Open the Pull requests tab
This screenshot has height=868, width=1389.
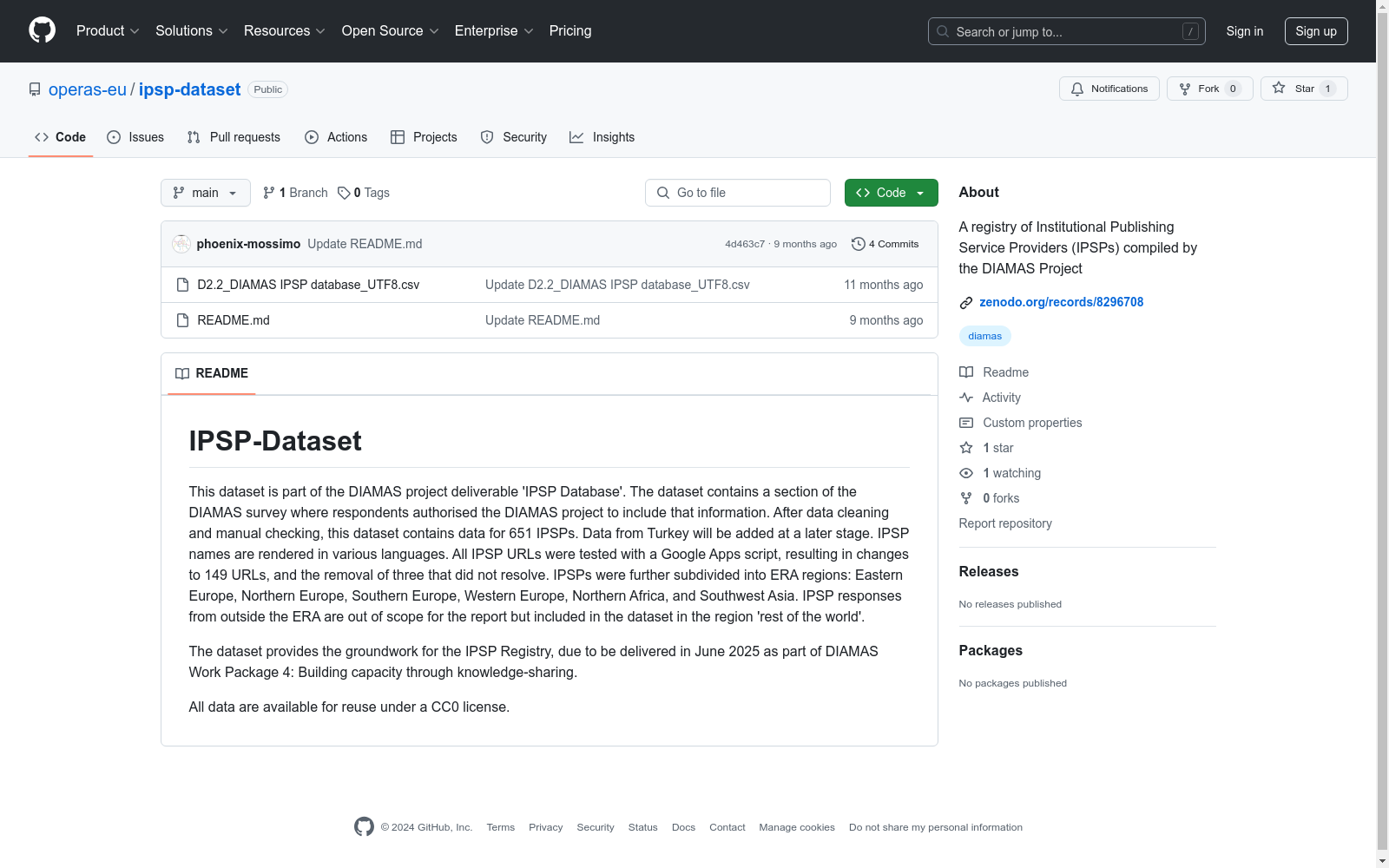(x=234, y=137)
